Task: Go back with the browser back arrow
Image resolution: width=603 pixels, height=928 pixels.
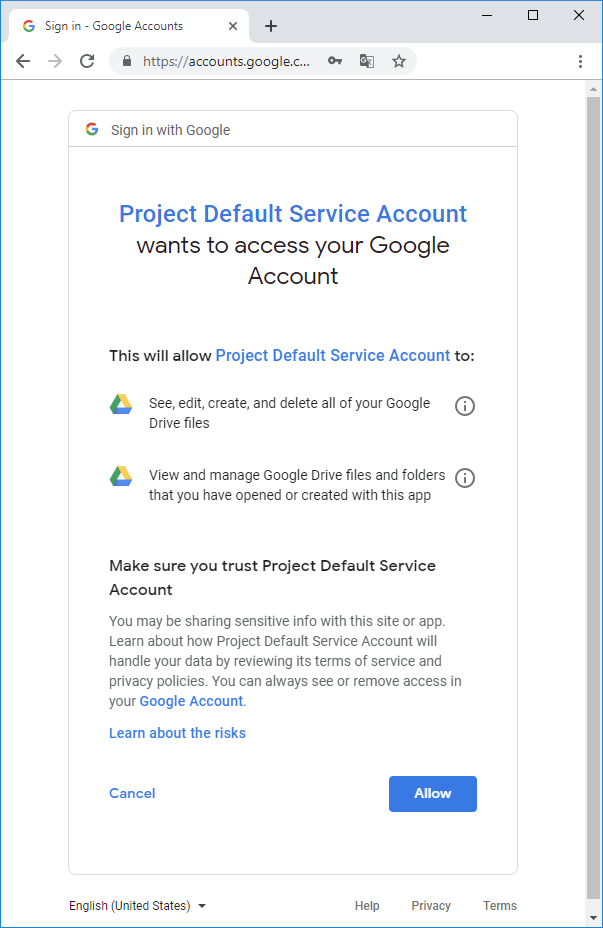Action: [x=23, y=61]
